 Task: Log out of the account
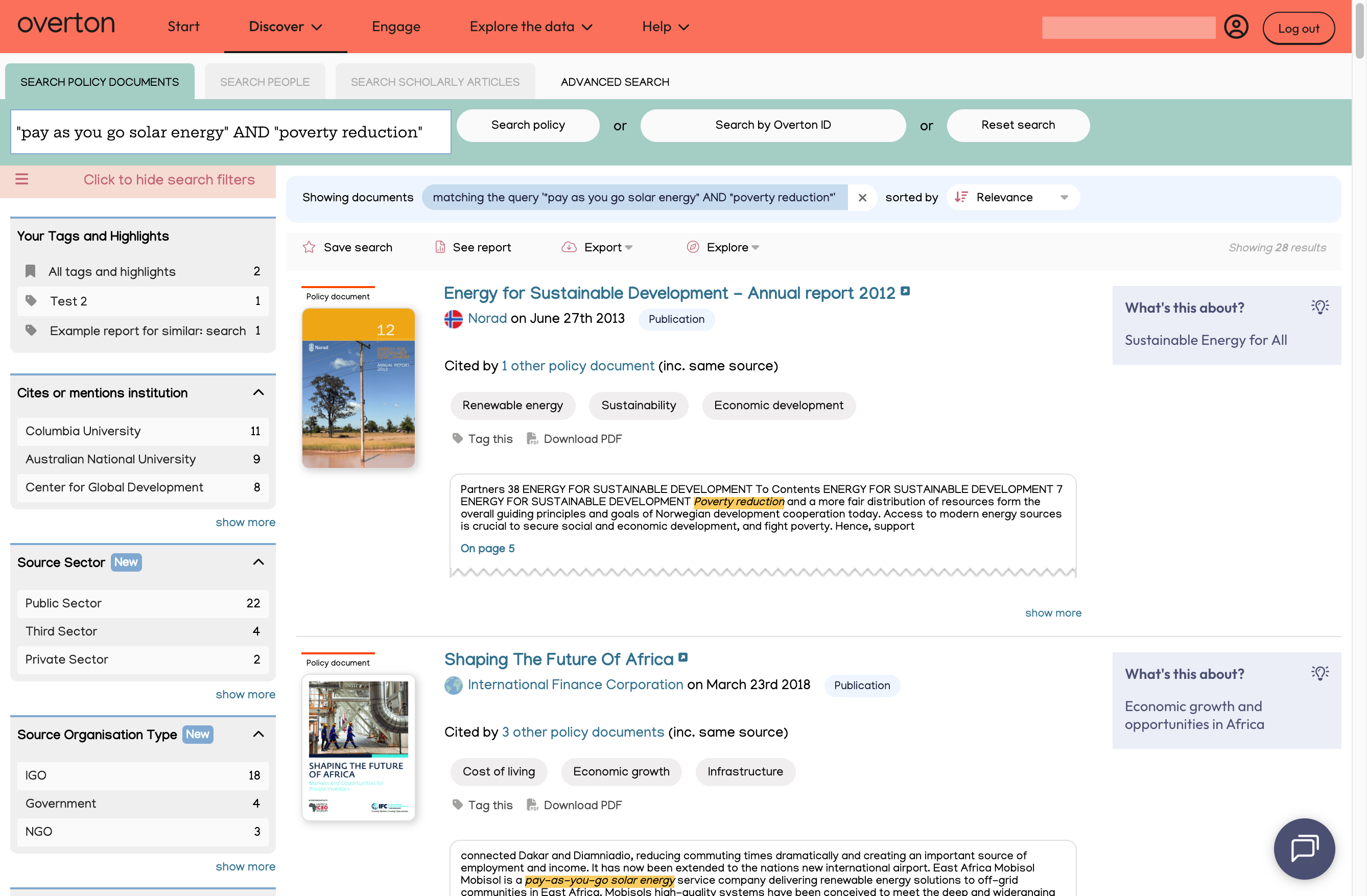click(x=1298, y=28)
